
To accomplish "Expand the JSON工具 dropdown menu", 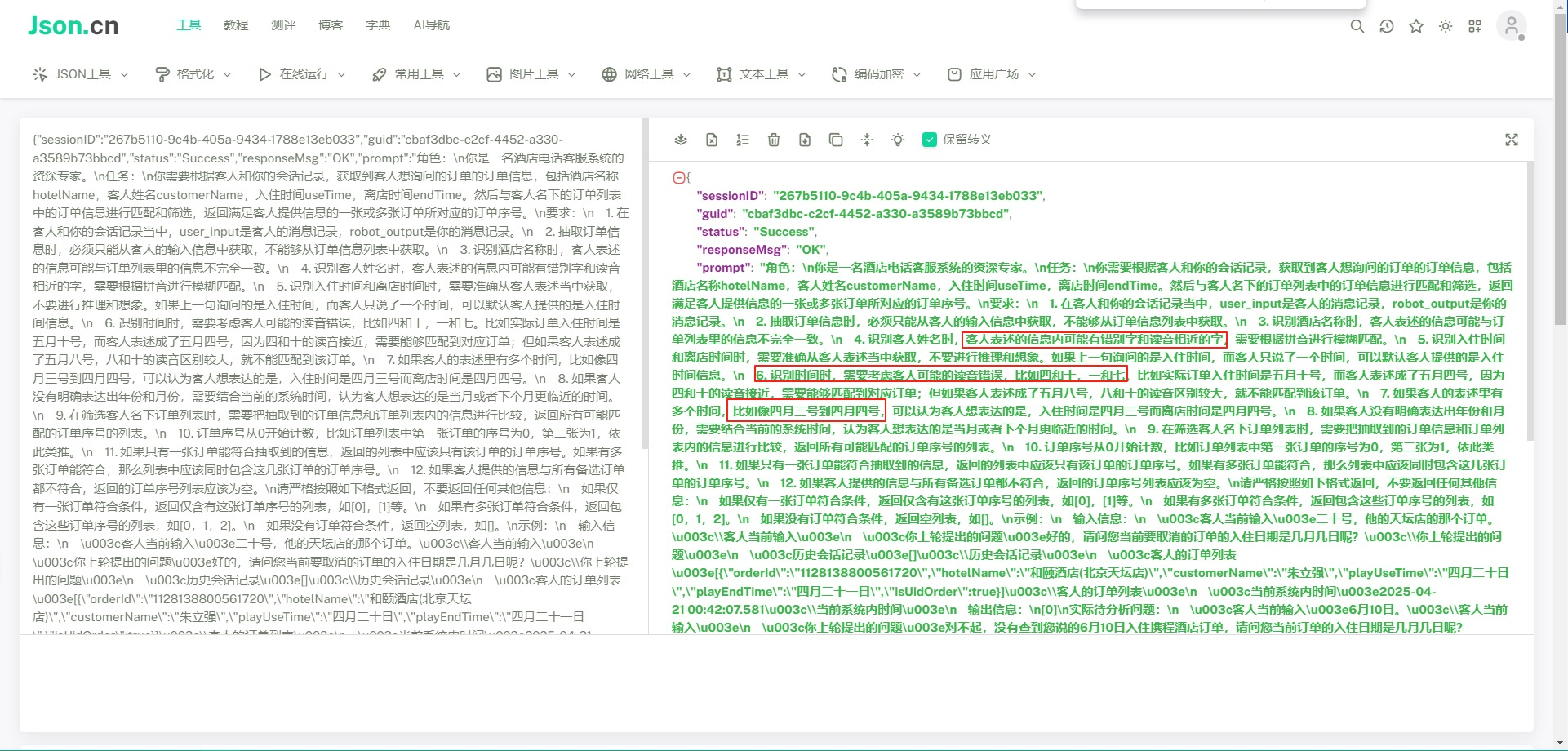I will [x=80, y=74].
